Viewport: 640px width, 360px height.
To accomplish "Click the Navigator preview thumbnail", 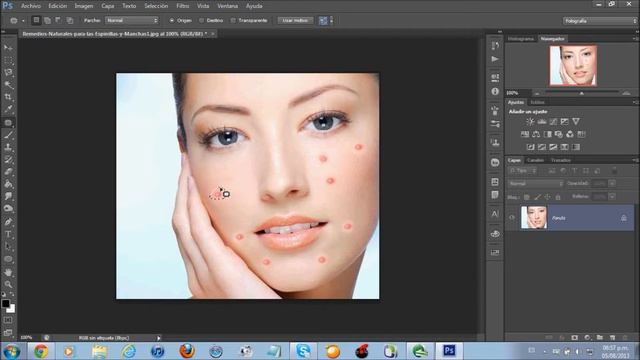I will pyautogui.click(x=573, y=65).
